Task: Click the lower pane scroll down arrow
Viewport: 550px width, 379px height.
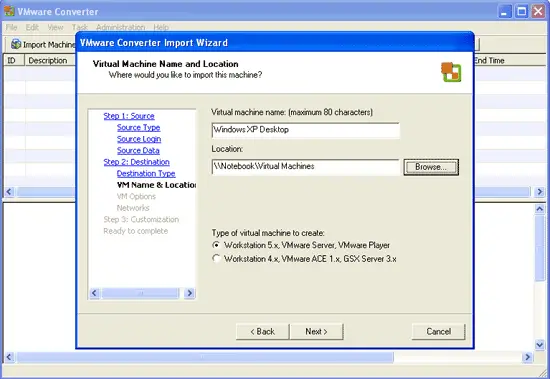Action: (x=539, y=345)
